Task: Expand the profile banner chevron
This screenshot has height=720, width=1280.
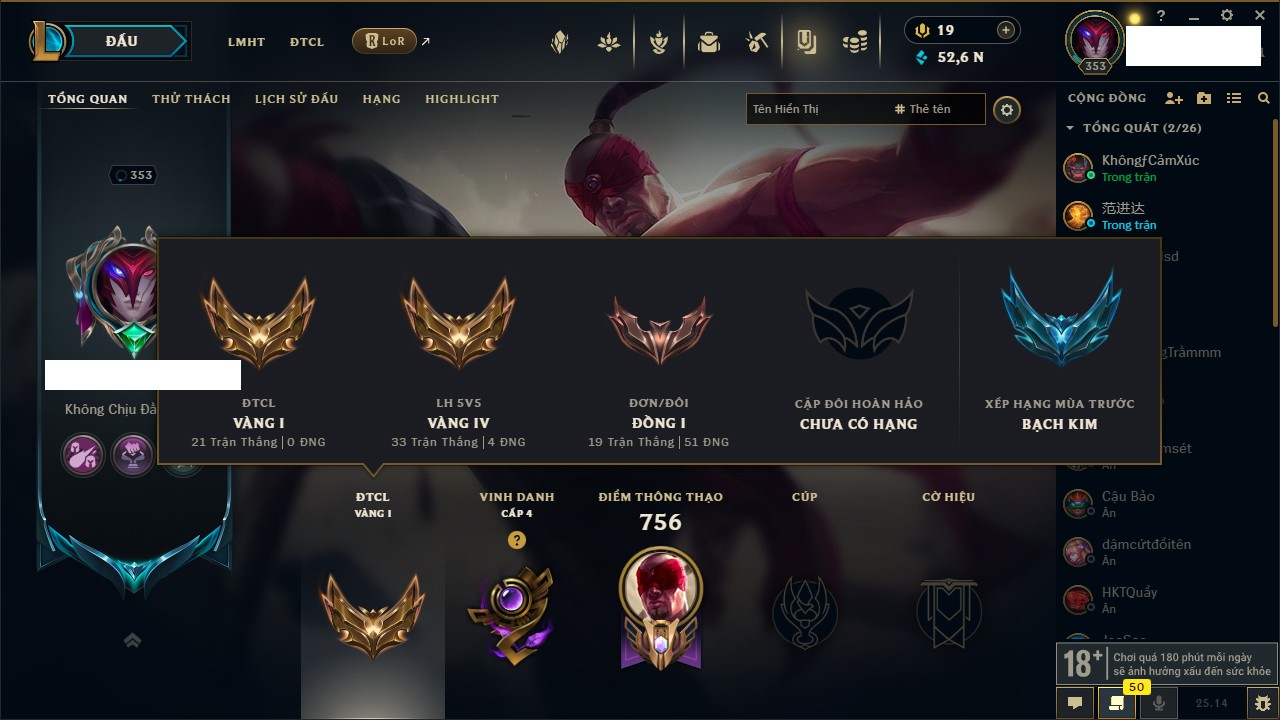Action: [132, 640]
